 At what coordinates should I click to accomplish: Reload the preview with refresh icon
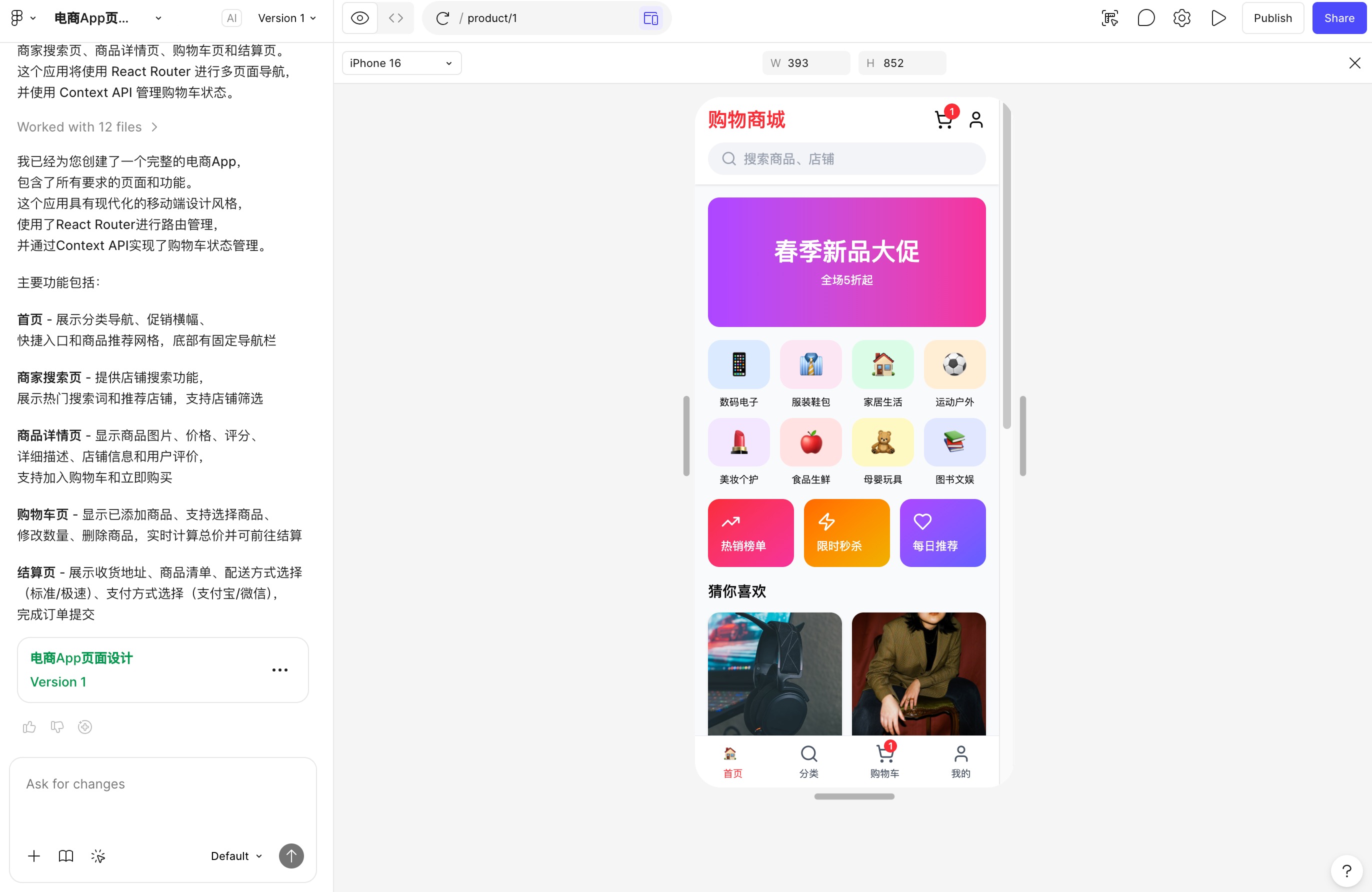[x=442, y=18]
